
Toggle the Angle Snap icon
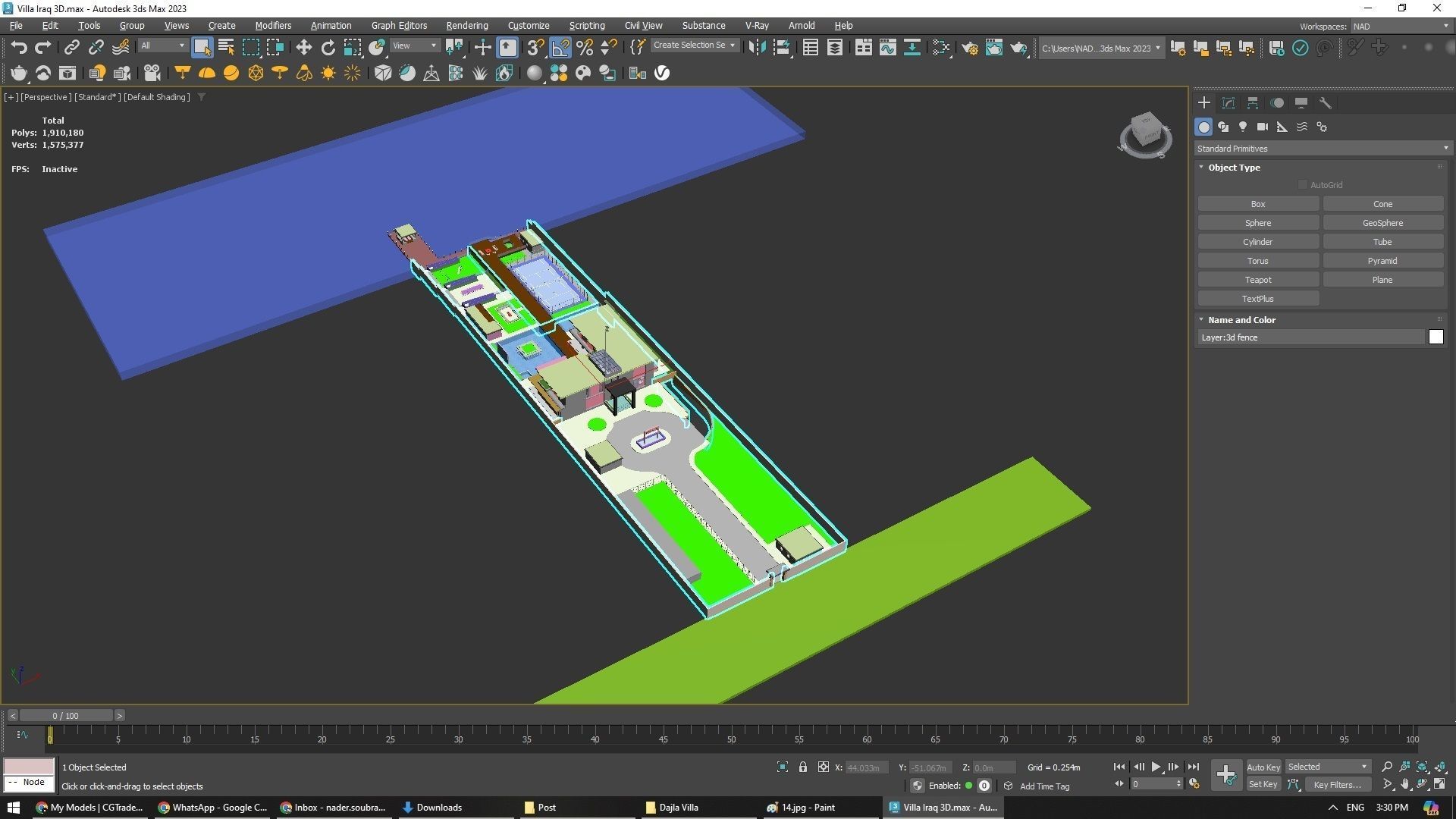click(x=560, y=48)
